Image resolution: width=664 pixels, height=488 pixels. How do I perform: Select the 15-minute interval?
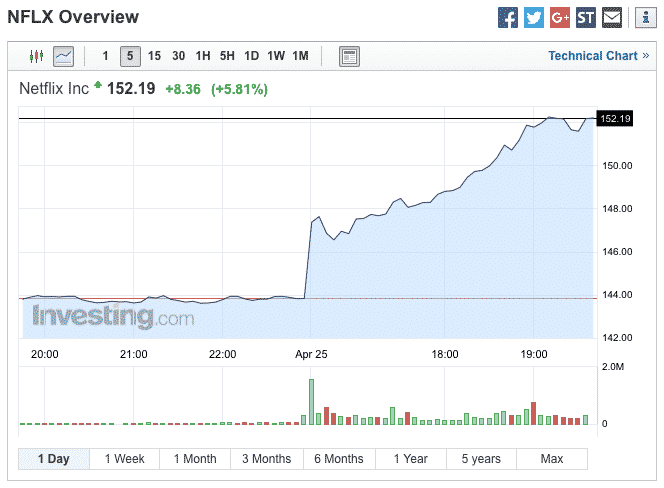154,56
